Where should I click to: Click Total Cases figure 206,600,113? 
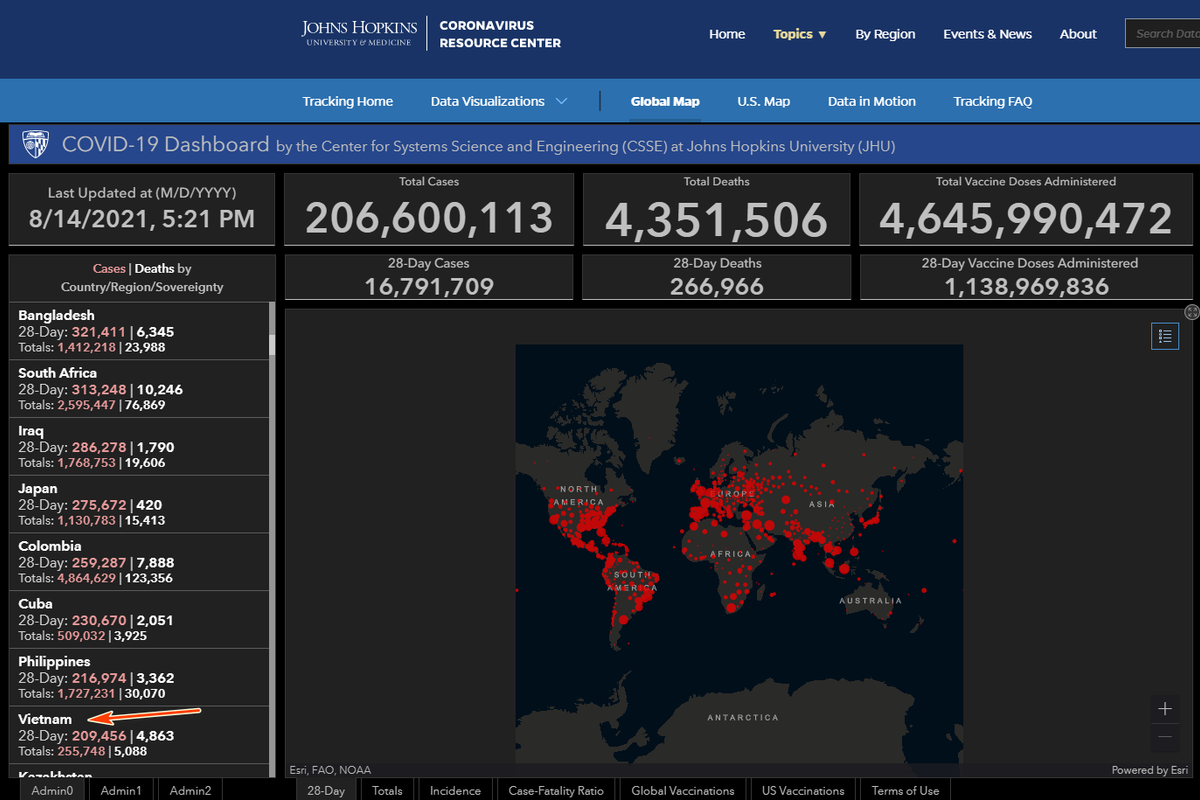point(429,219)
